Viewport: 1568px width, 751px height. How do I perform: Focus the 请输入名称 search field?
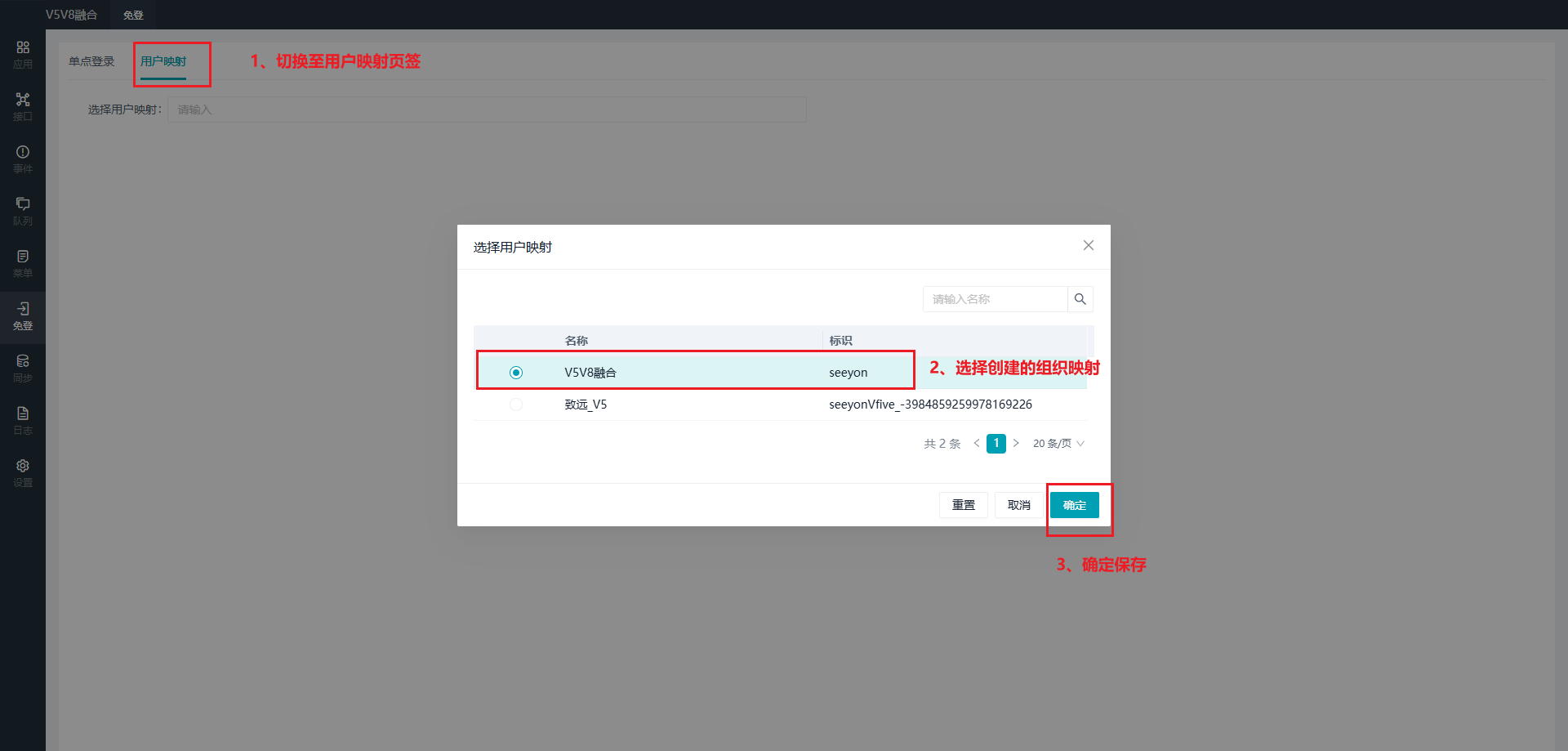996,299
